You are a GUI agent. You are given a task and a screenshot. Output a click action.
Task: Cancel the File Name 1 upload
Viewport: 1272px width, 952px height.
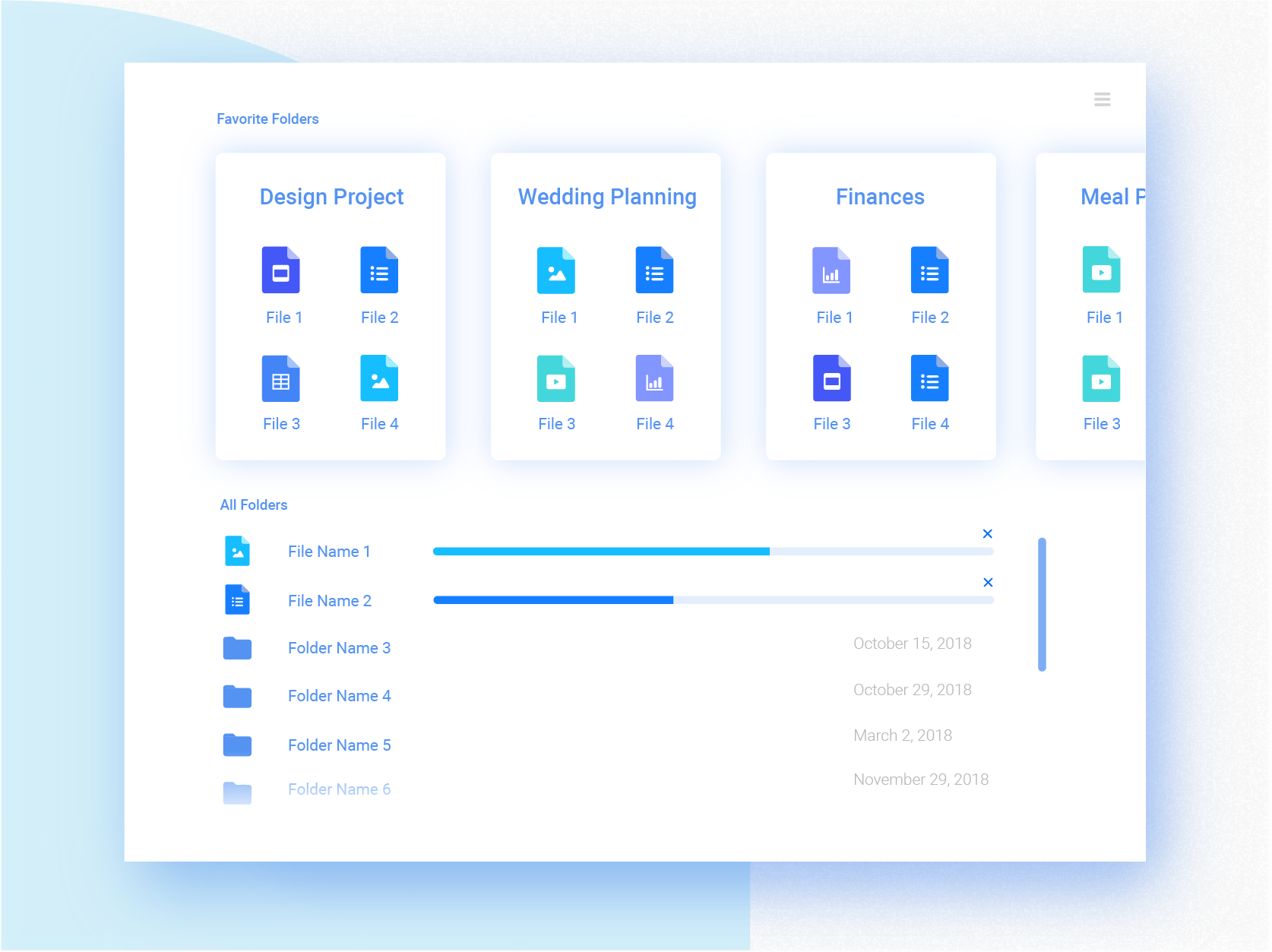987,533
